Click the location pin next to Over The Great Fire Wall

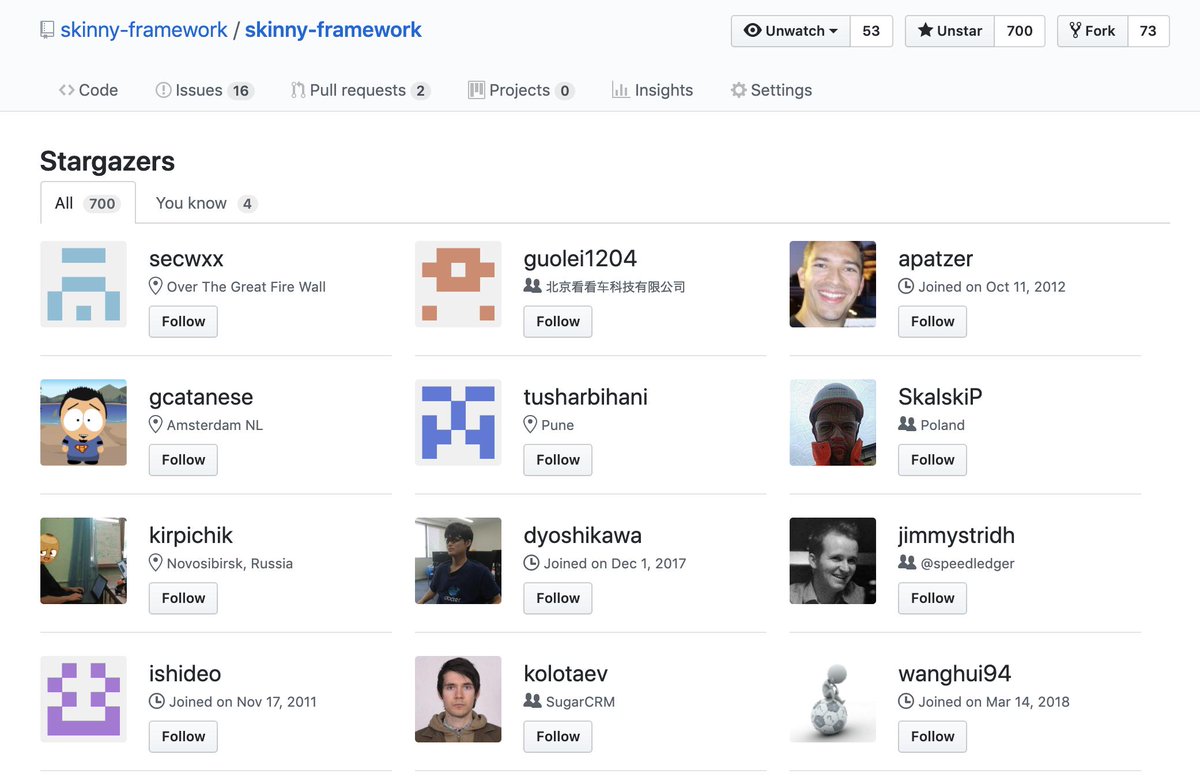(x=155, y=286)
